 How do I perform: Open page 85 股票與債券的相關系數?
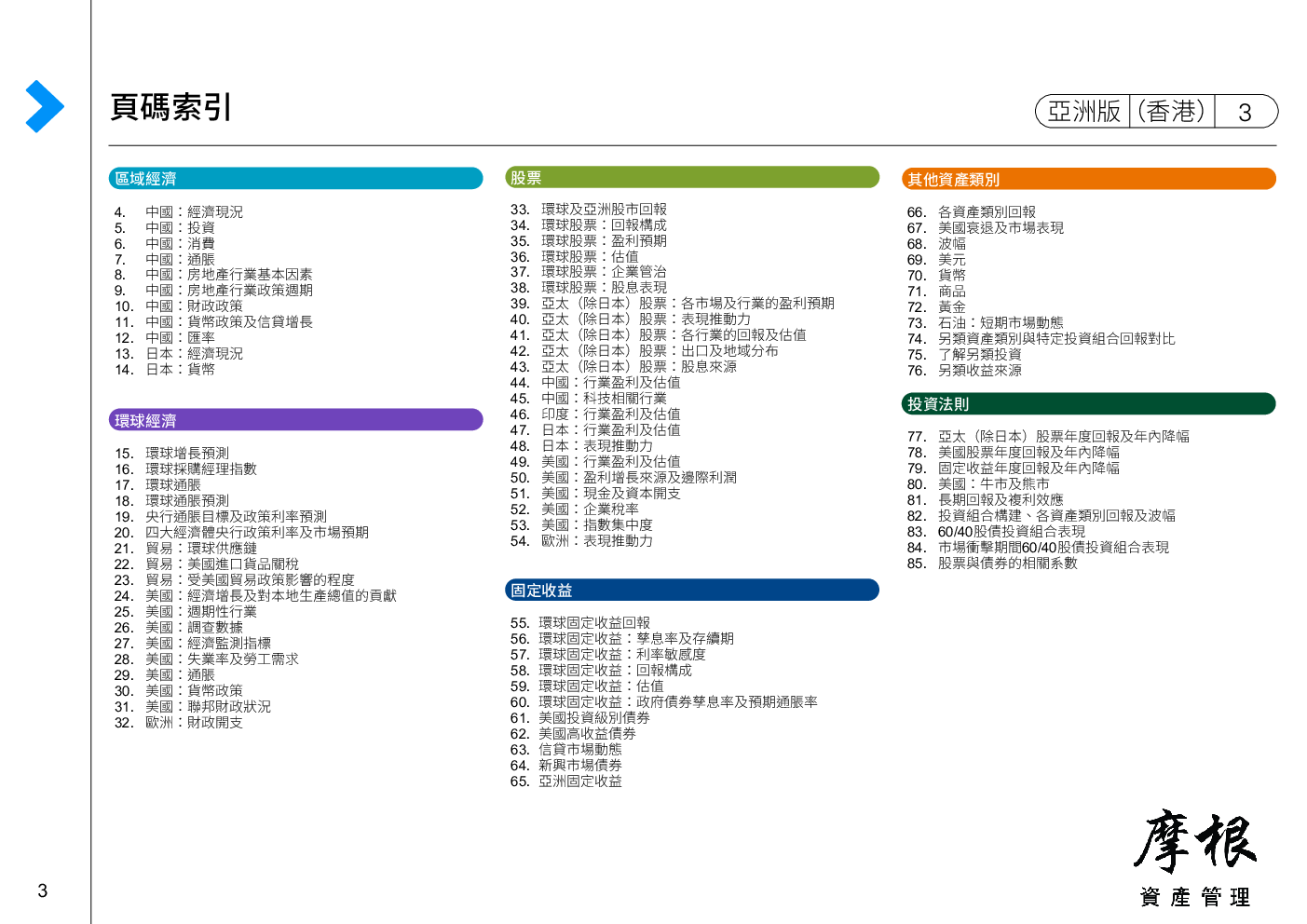[x=992, y=564]
